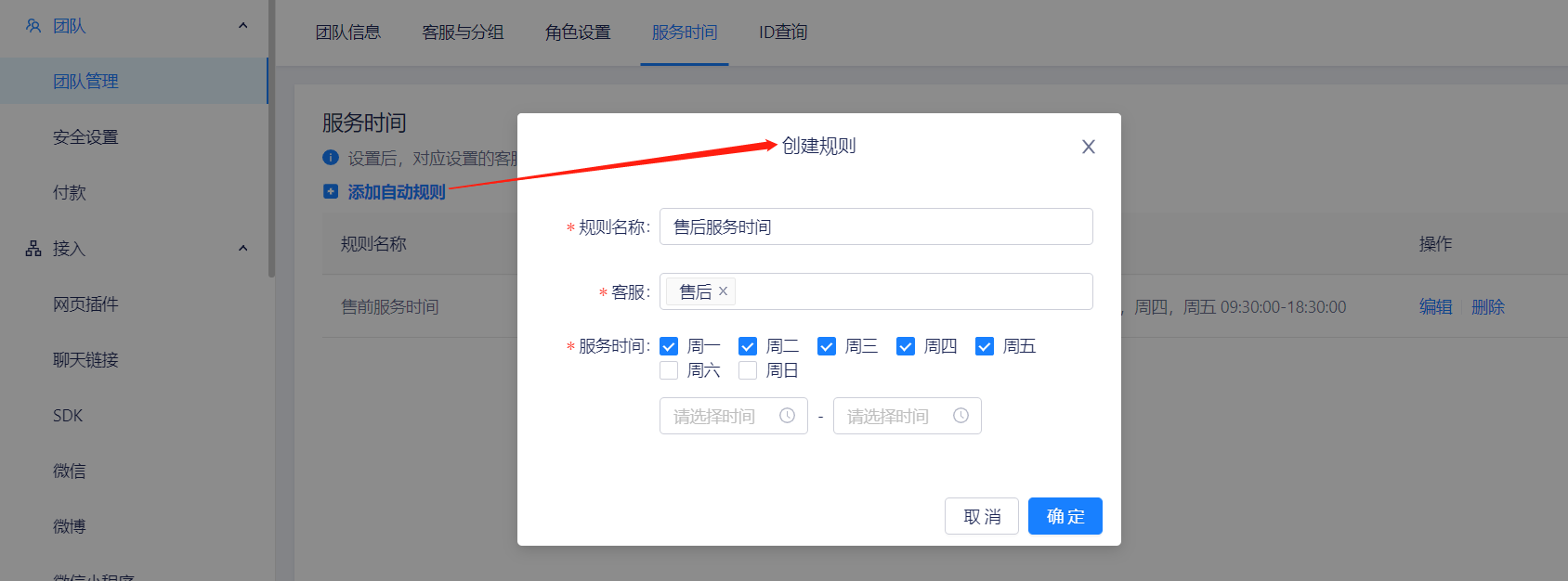This screenshot has height=581, width=1568.
Task: Uncheck the 周一 checkbox
Action: coord(669,346)
